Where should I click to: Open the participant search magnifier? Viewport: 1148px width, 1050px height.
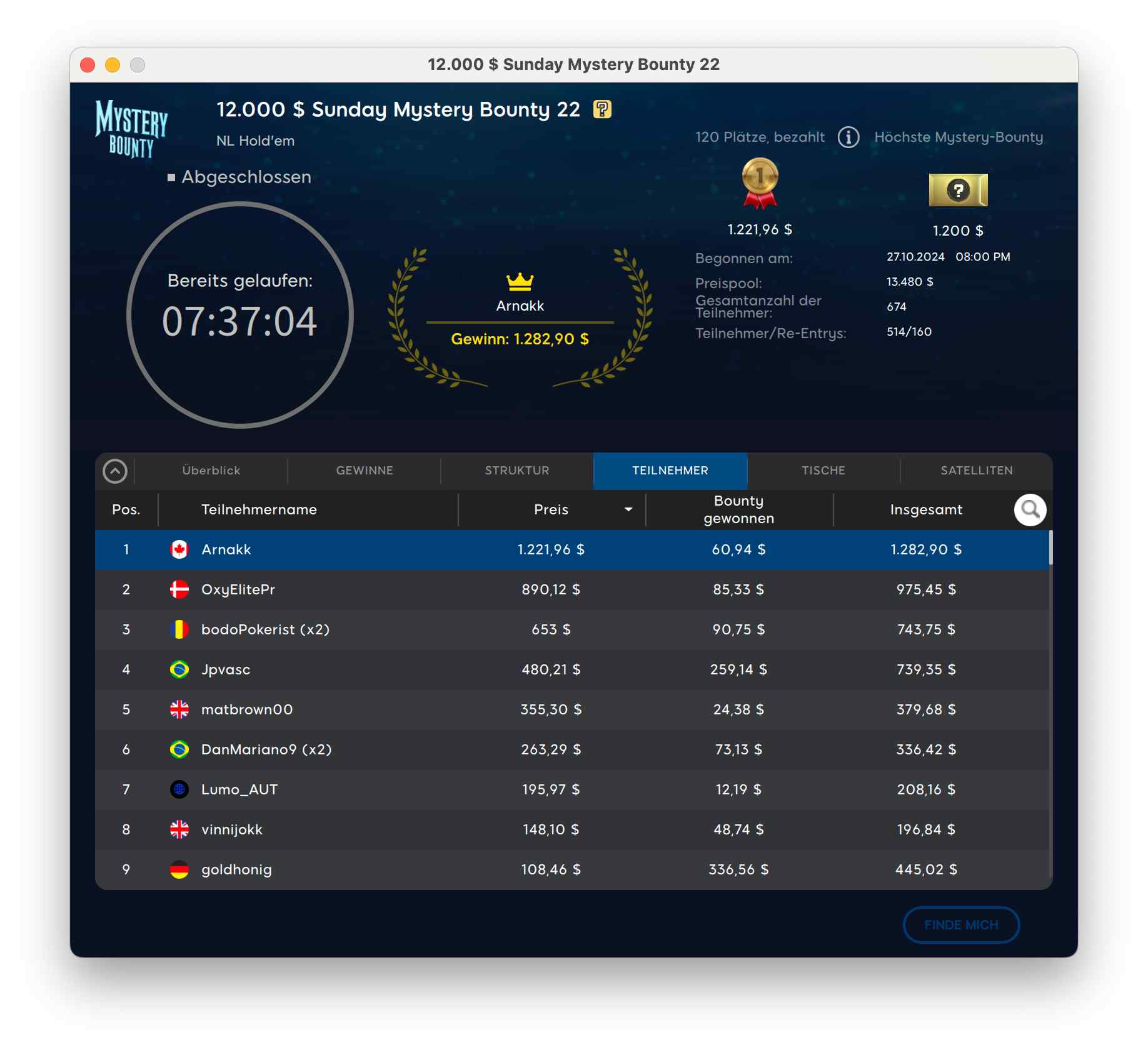(x=1029, y=510)
